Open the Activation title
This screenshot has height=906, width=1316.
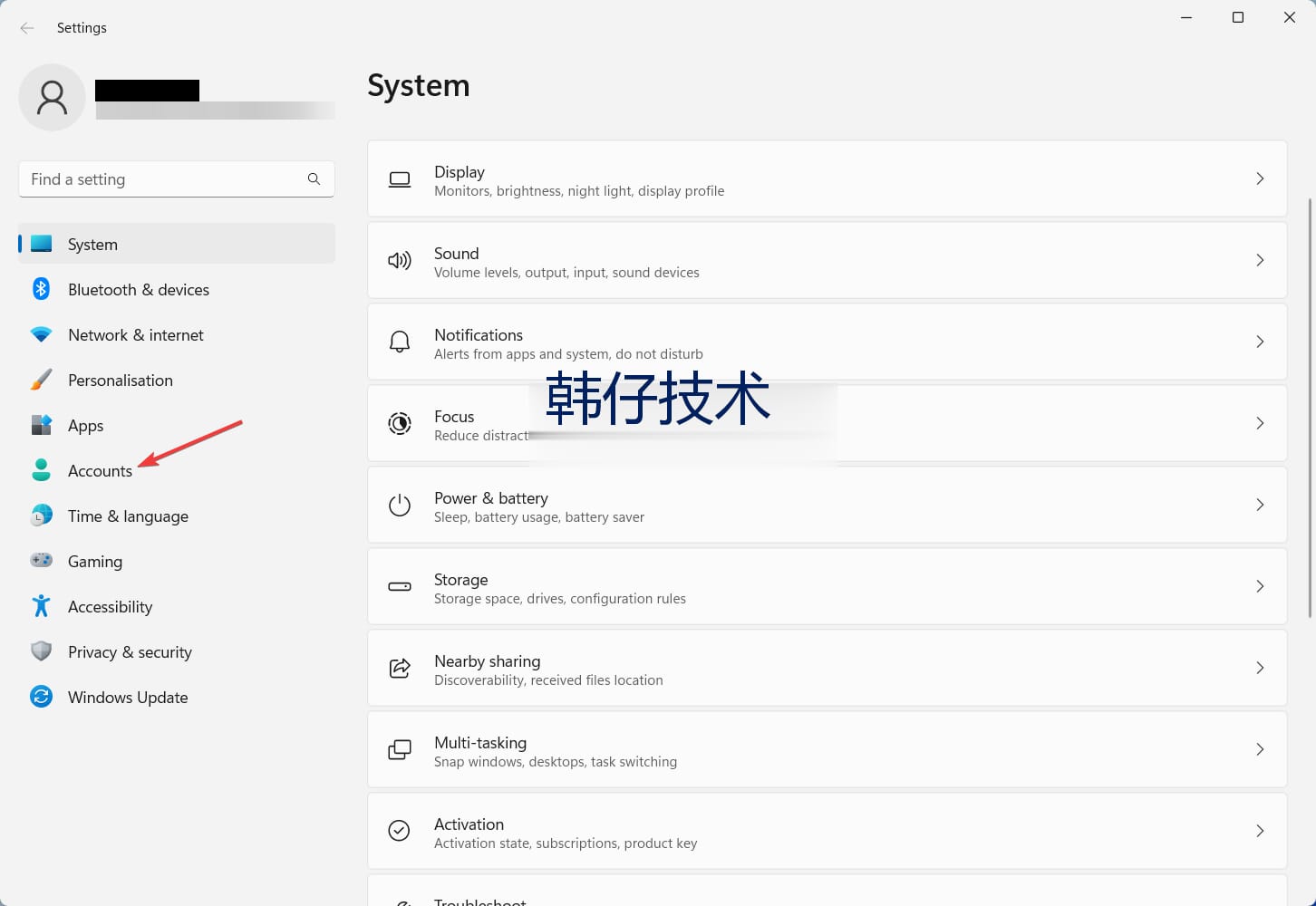click(x=469, y=824)
